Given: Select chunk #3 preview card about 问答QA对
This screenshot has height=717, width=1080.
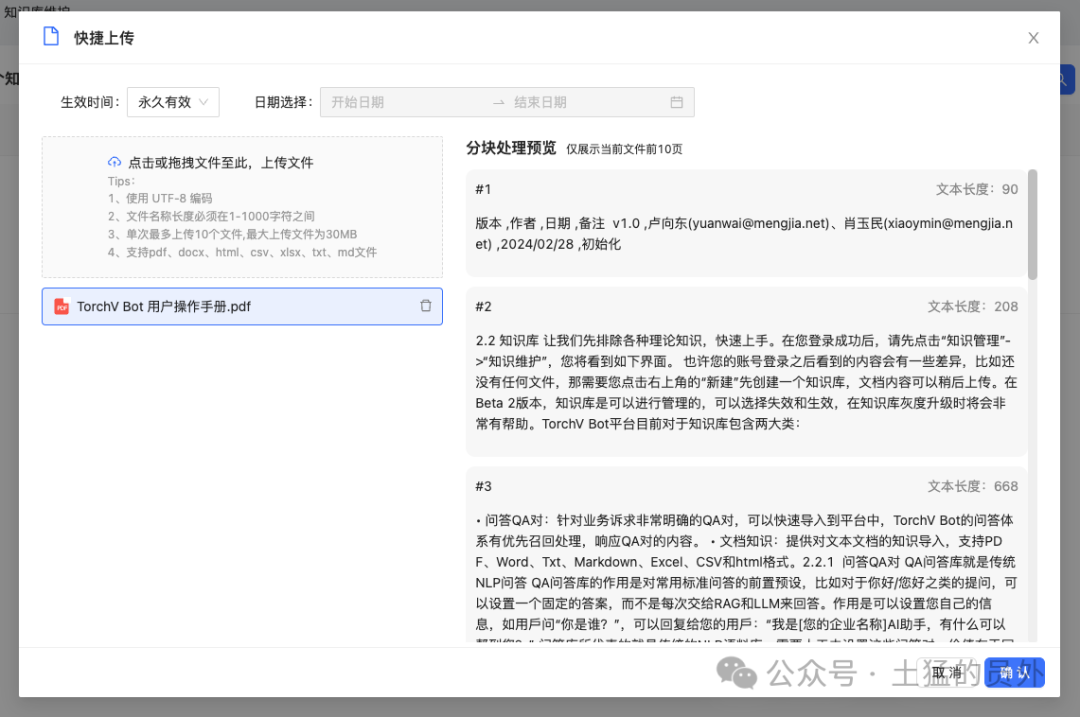Looking at the screenshot, I should click(x=747, y=555).
